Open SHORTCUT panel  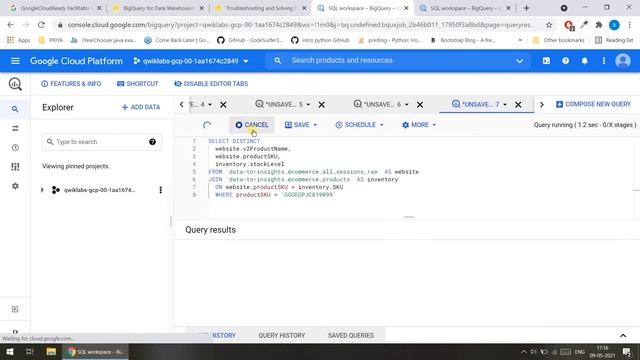[138, 84]
